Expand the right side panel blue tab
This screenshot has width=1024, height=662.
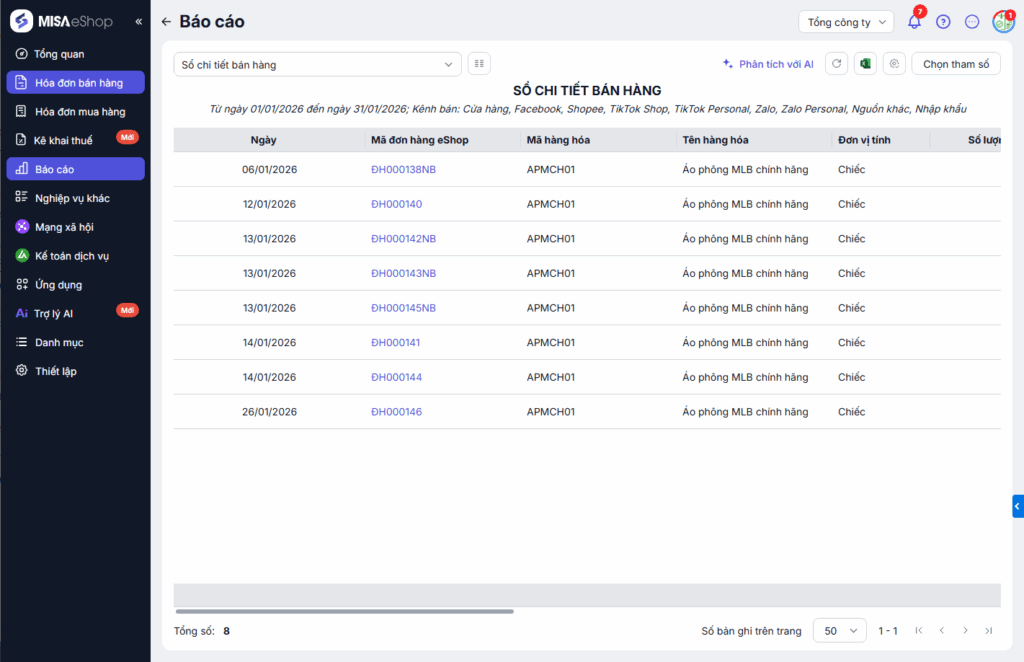(x=1017, y=507)
